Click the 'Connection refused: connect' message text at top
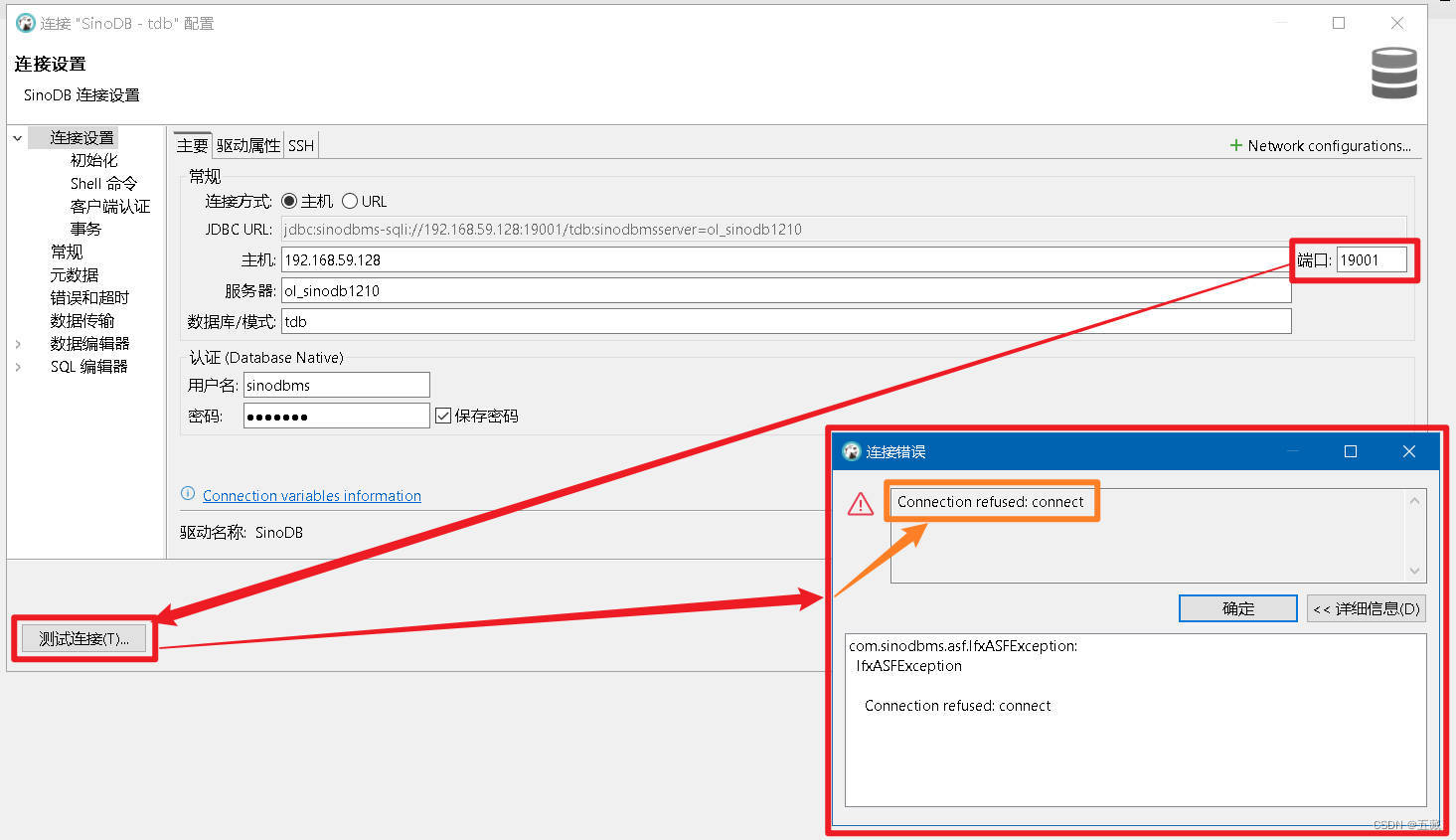The width and height of the screenshot is (1456, 840). coord(990,502)
